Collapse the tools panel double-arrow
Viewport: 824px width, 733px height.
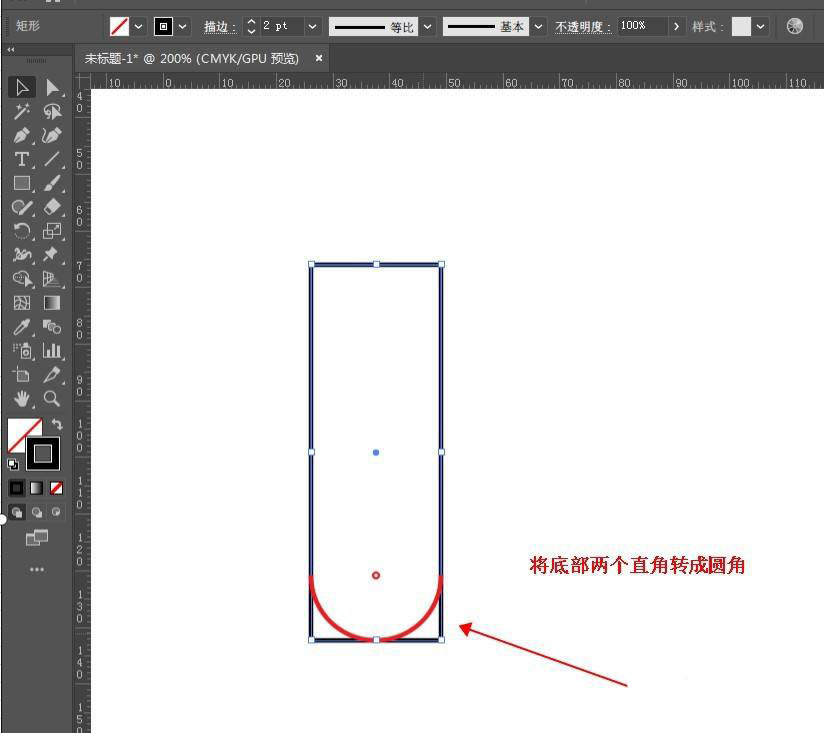[11, 49]
